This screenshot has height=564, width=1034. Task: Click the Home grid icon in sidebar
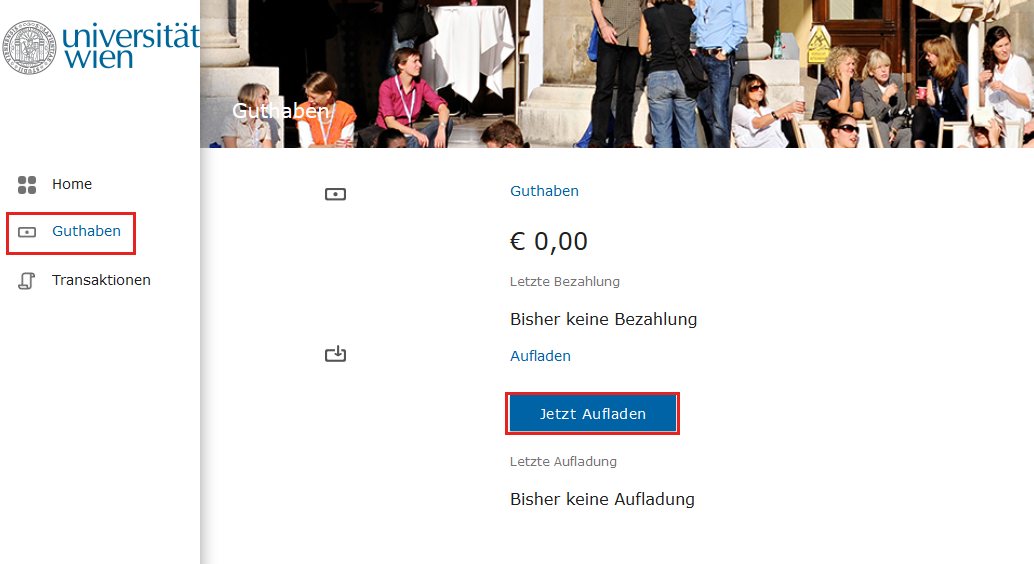[27, 185]
